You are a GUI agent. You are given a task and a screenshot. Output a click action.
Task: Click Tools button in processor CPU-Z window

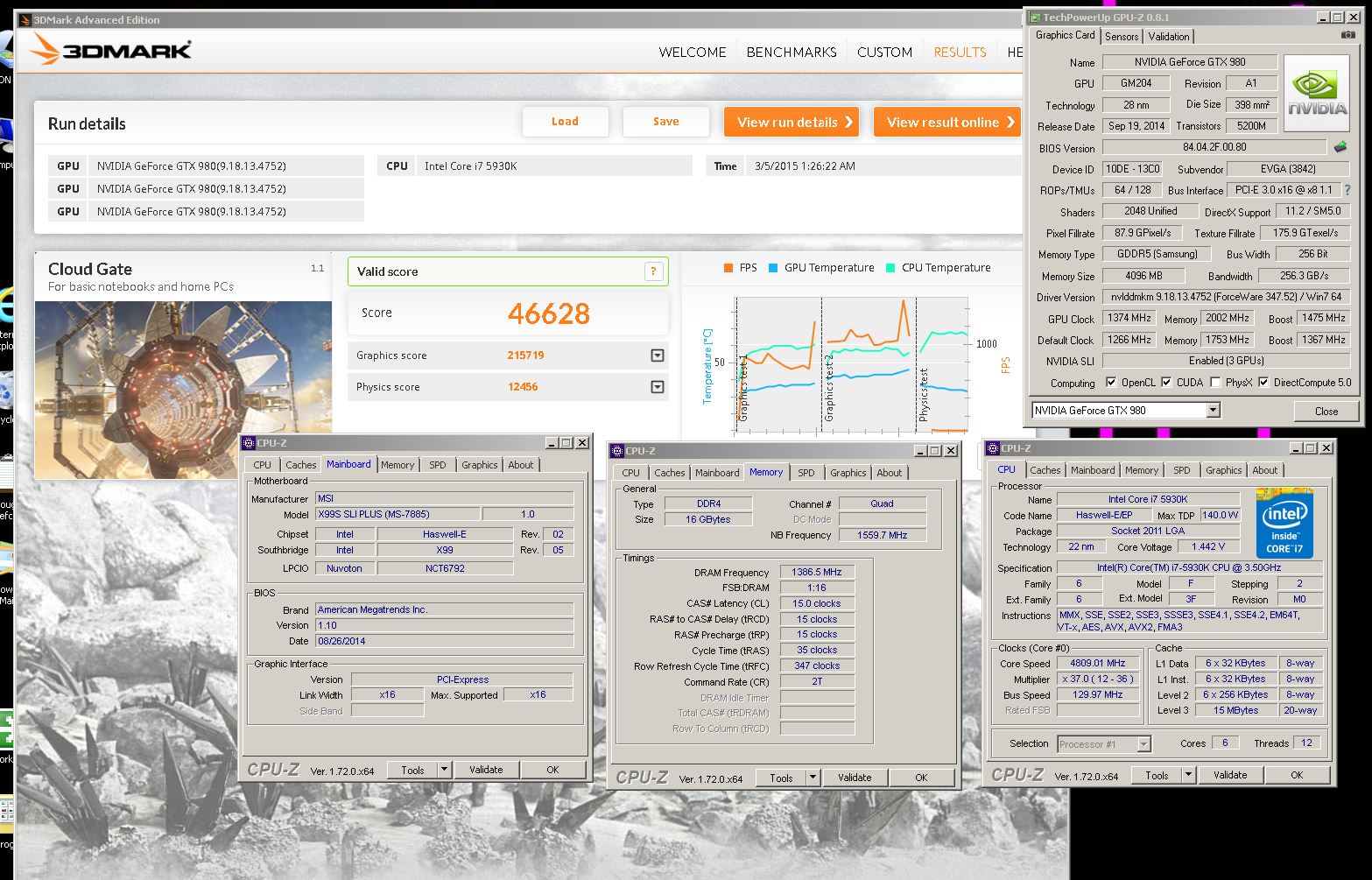1157,775
